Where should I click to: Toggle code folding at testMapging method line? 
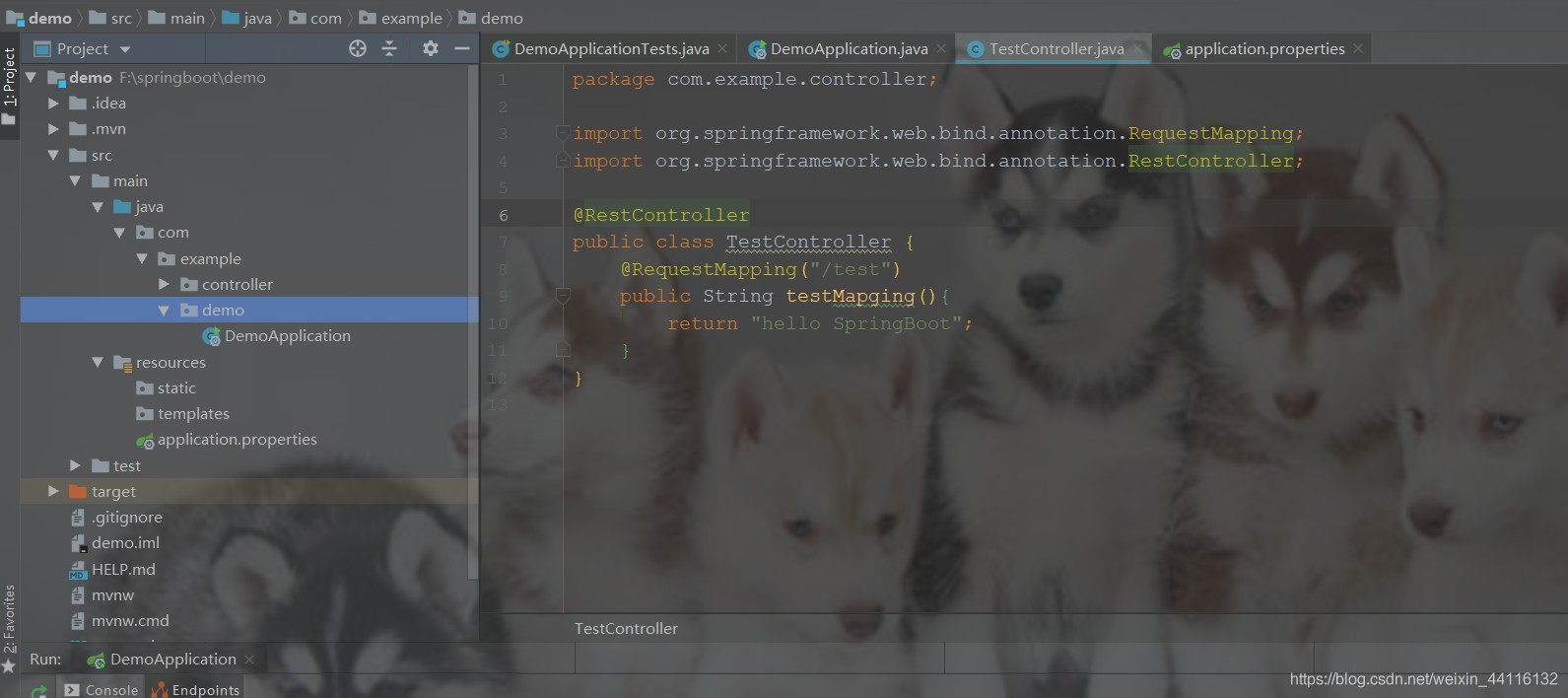[x=563, y=296]
